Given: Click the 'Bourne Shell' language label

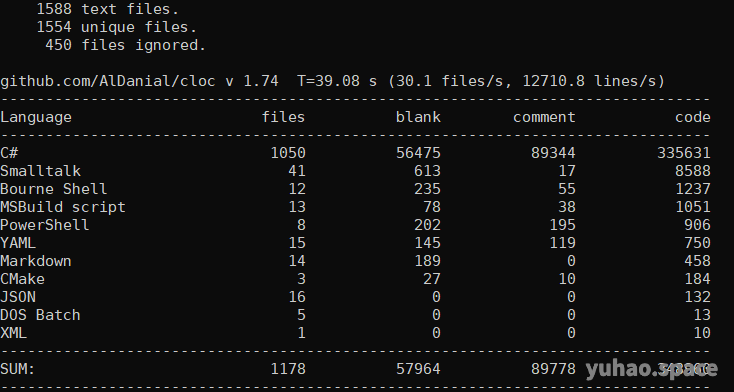Looking at the screenshot, I should tap(54, 189).
